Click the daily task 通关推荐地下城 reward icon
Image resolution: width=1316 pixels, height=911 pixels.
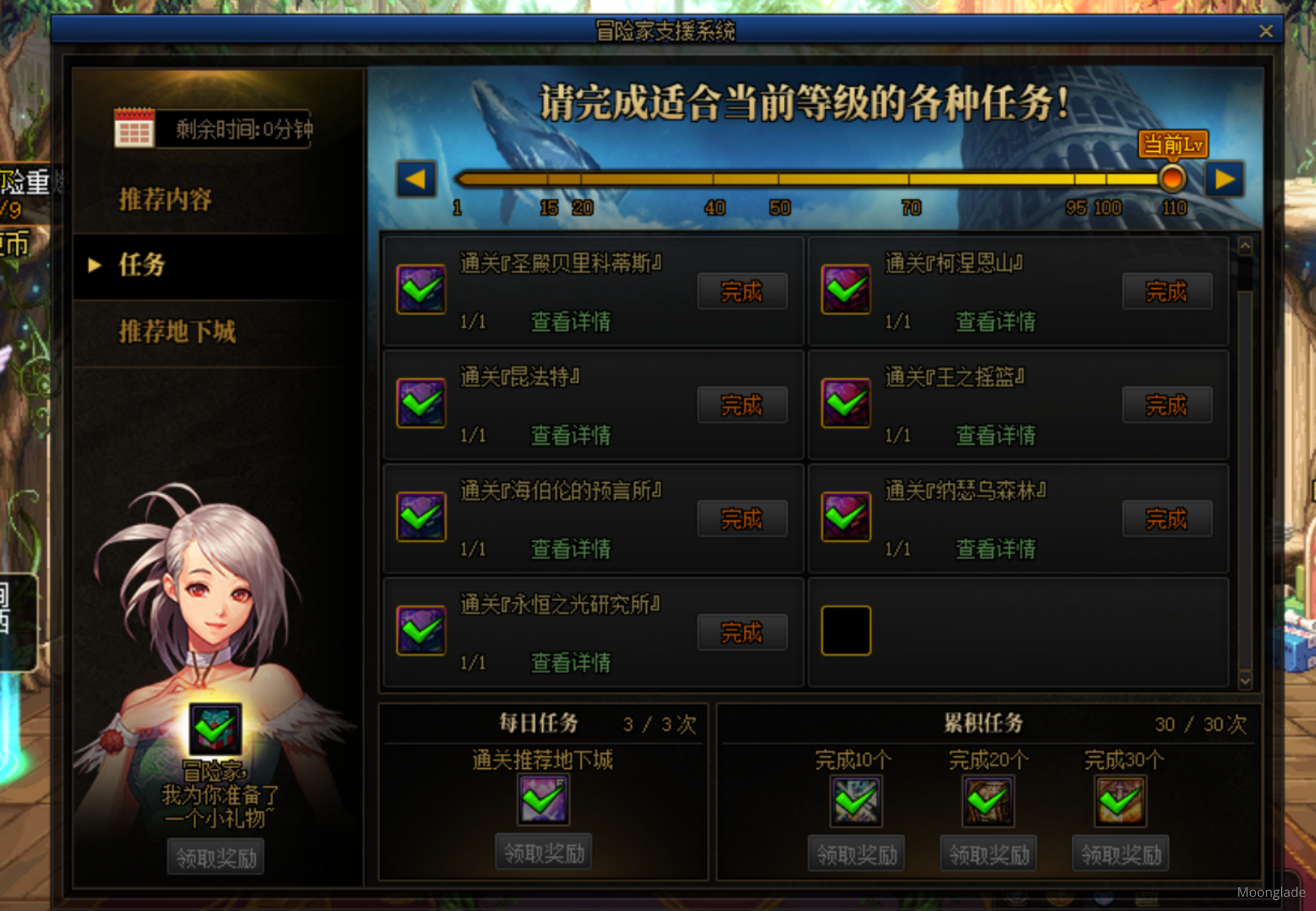point(543,800)
